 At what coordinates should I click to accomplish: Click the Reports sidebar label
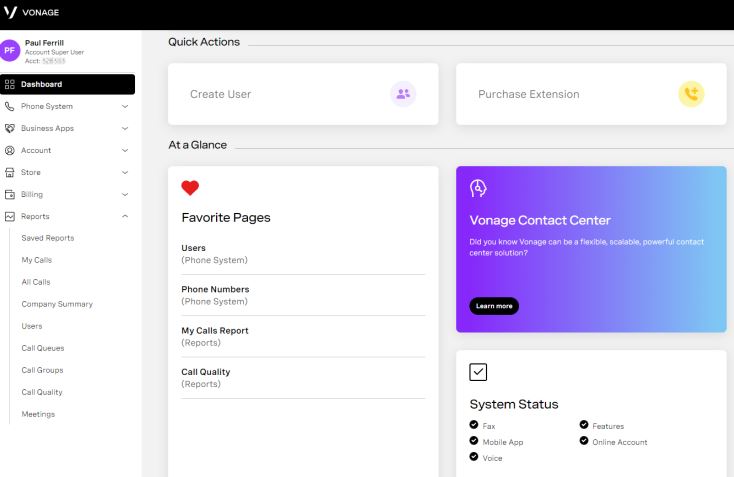pos(35,216)
